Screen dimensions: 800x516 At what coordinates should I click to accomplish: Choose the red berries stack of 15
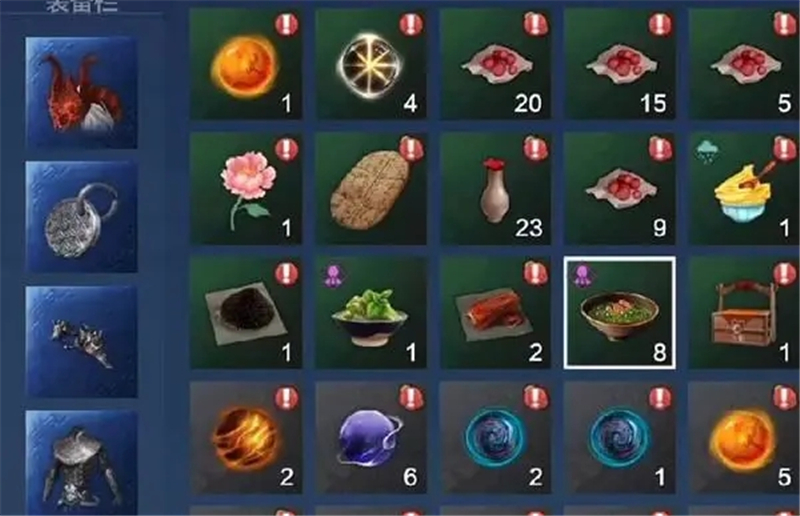pyautogui.click(x=620, y=64)
